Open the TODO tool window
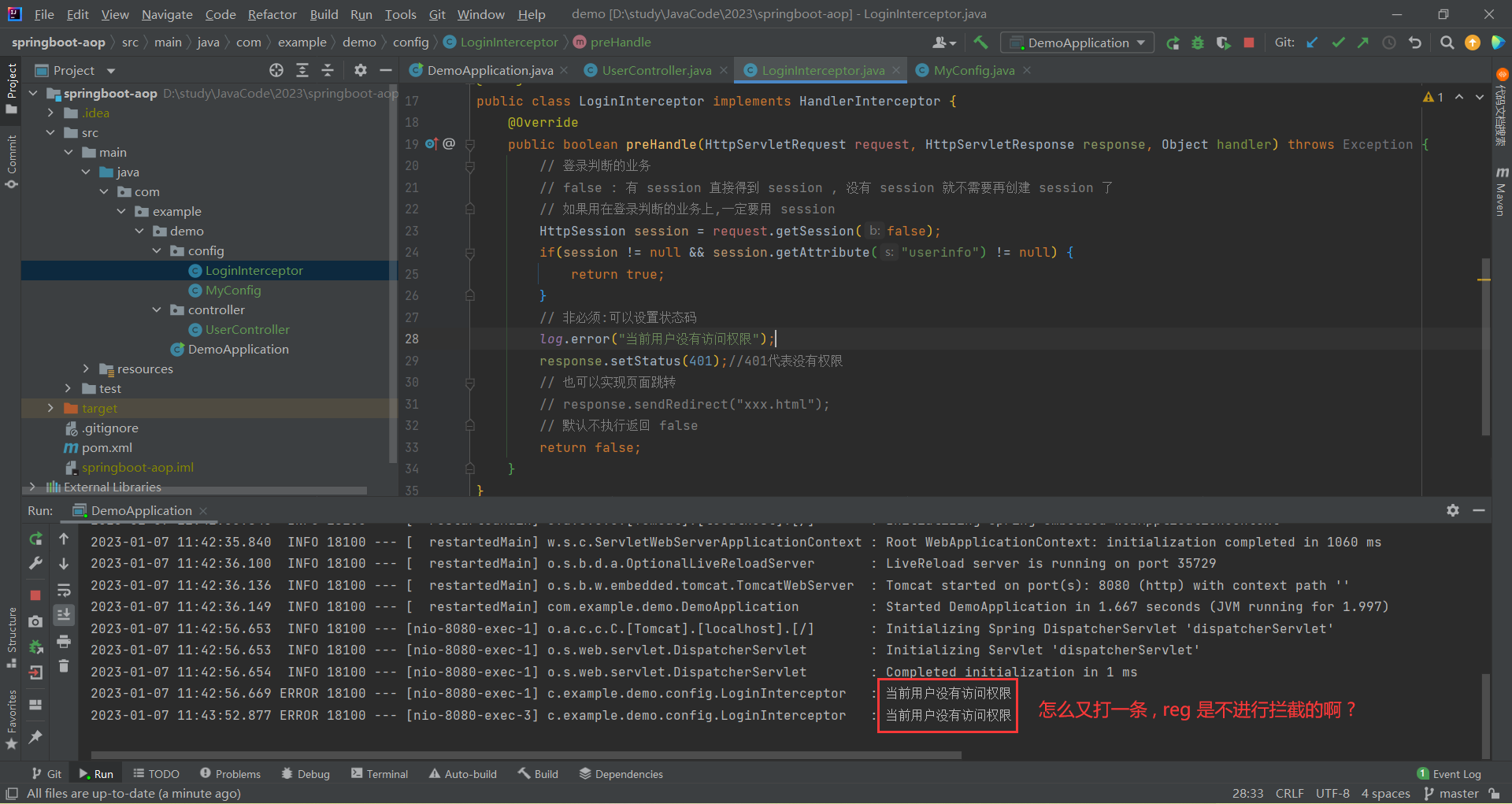 click(x=157, y=774)
